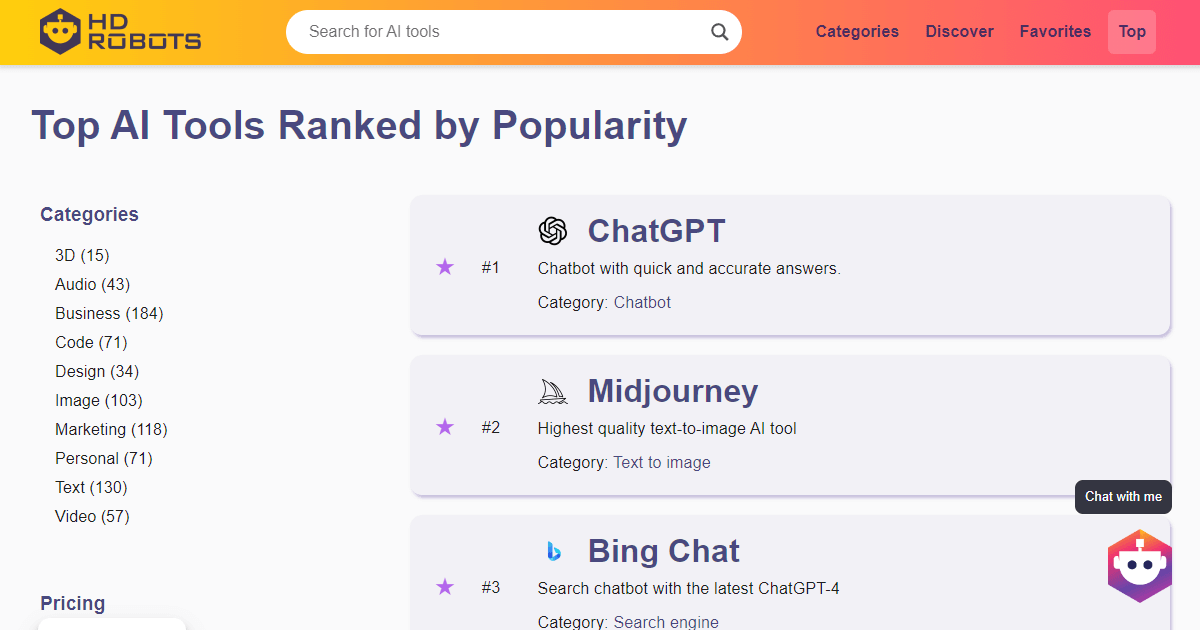Toggle favorite star for Midjourney
The width and height of the screenshot is (1200, 630).
(x=445, y=427)
